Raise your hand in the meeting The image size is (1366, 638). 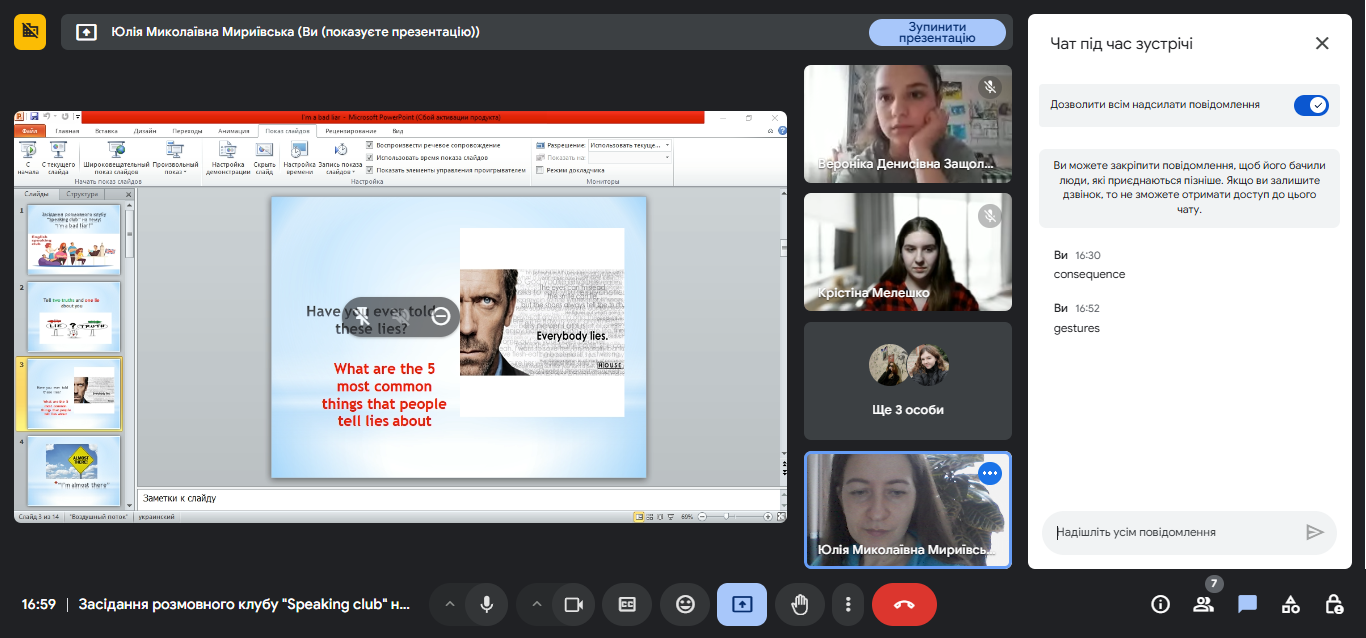[x=799, y=604]
